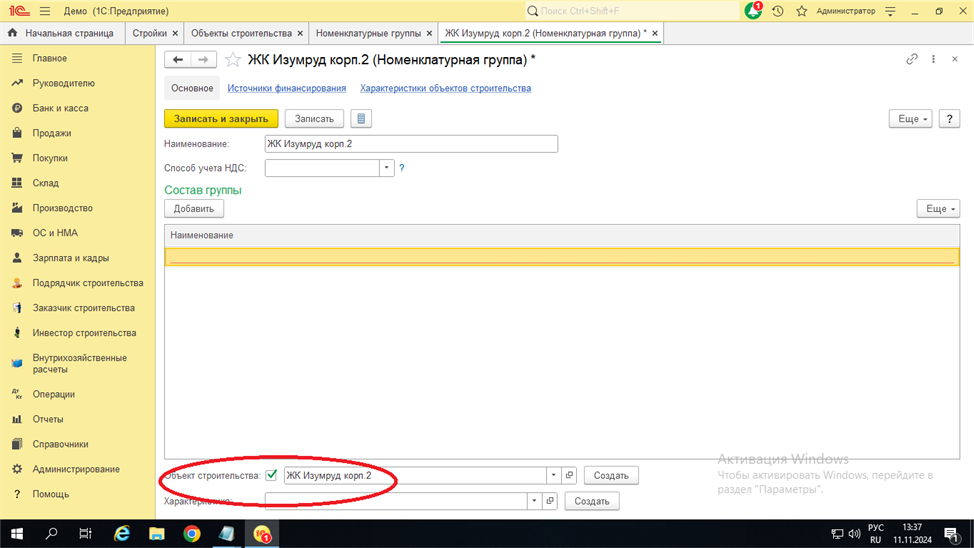Image resolution: width=974 pixels, height=548 pixels.
Task: Expand the Способ учета НДС dropdown
Action: 386,168
